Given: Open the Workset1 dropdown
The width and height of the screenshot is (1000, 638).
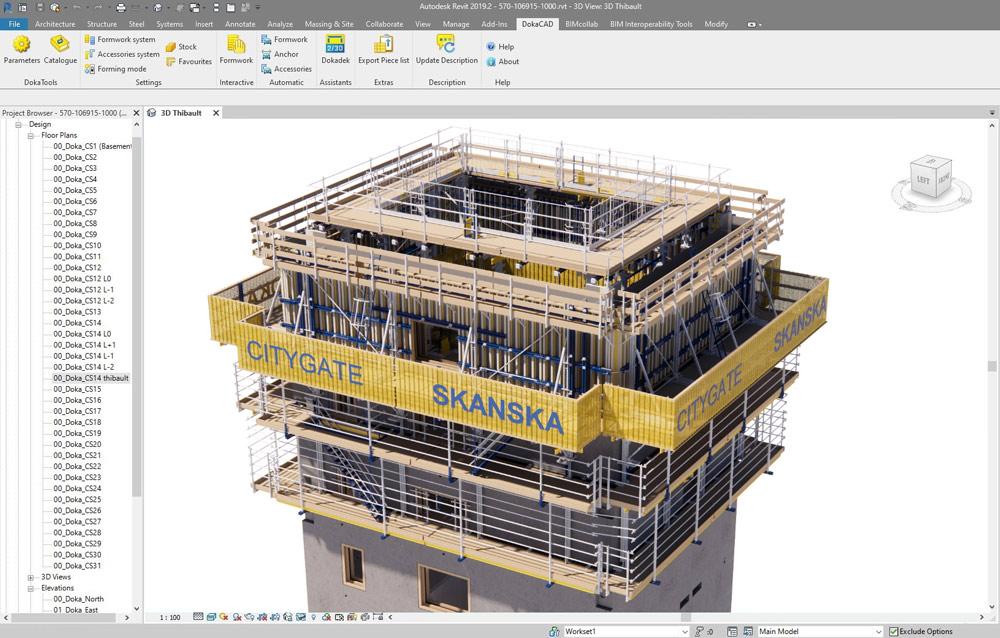Looking at the screenshot, I should tap(626, 632).
